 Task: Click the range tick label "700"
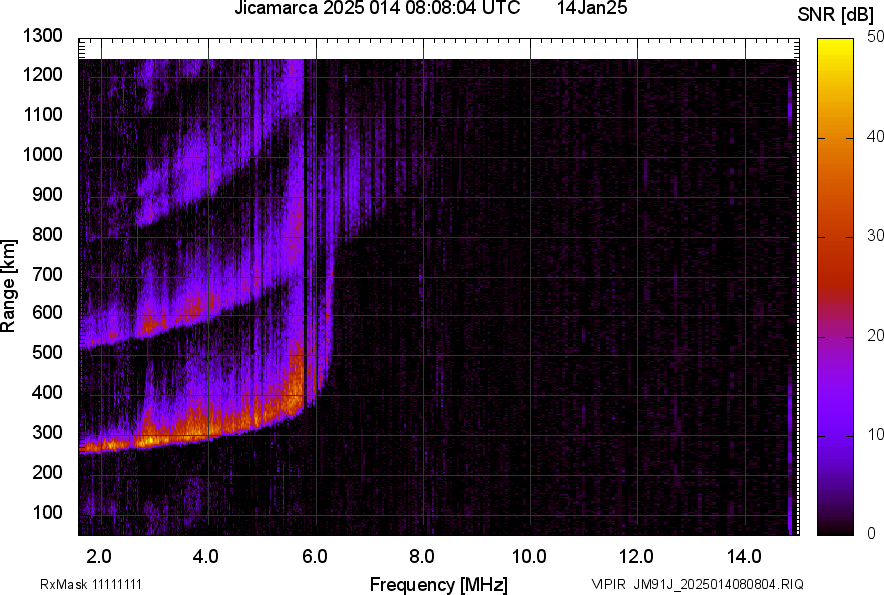click(47, 274)
